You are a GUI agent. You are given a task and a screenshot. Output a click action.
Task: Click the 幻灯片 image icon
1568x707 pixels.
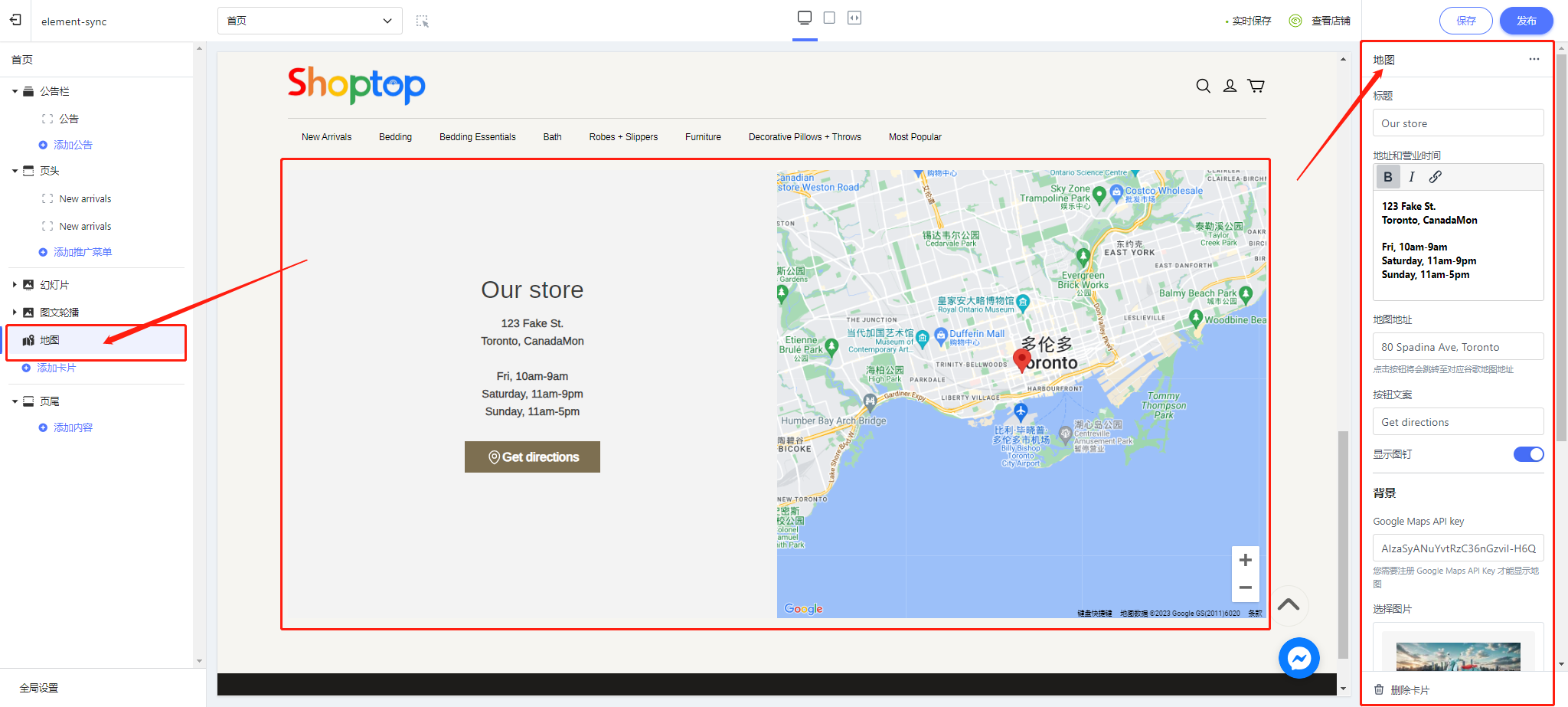pos(28,285)
